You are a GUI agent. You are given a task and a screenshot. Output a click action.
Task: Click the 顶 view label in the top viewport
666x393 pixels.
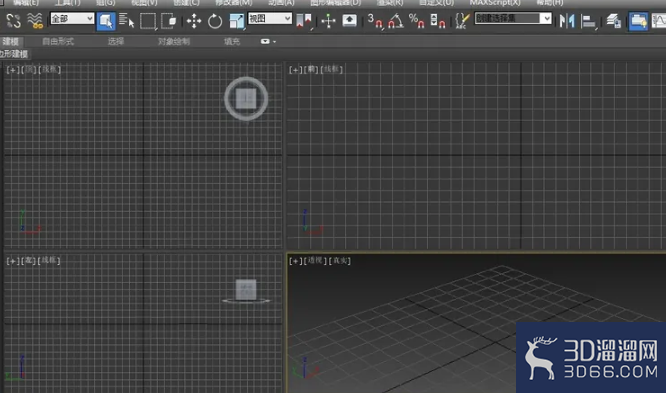(29, 69)
